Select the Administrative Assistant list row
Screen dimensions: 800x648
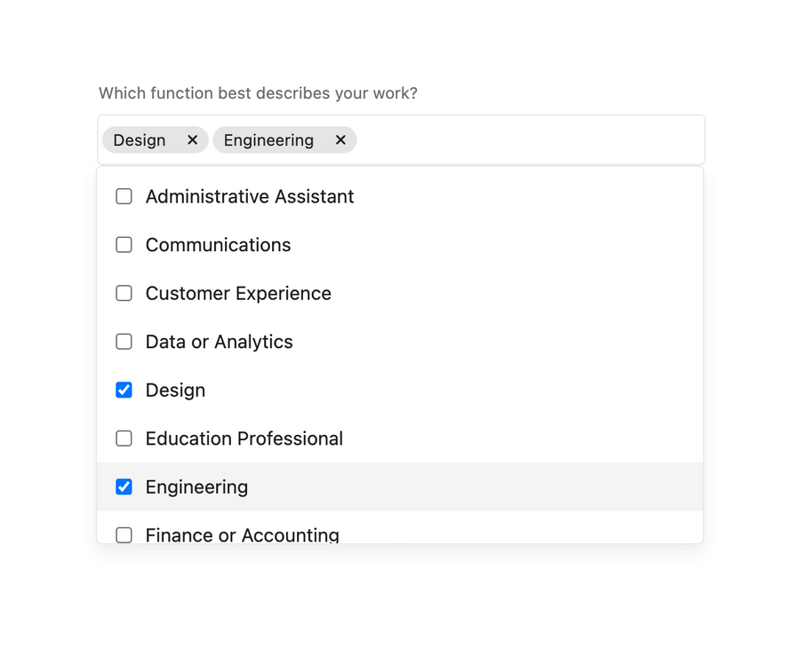pyautogui.click(x=300, y=196)
